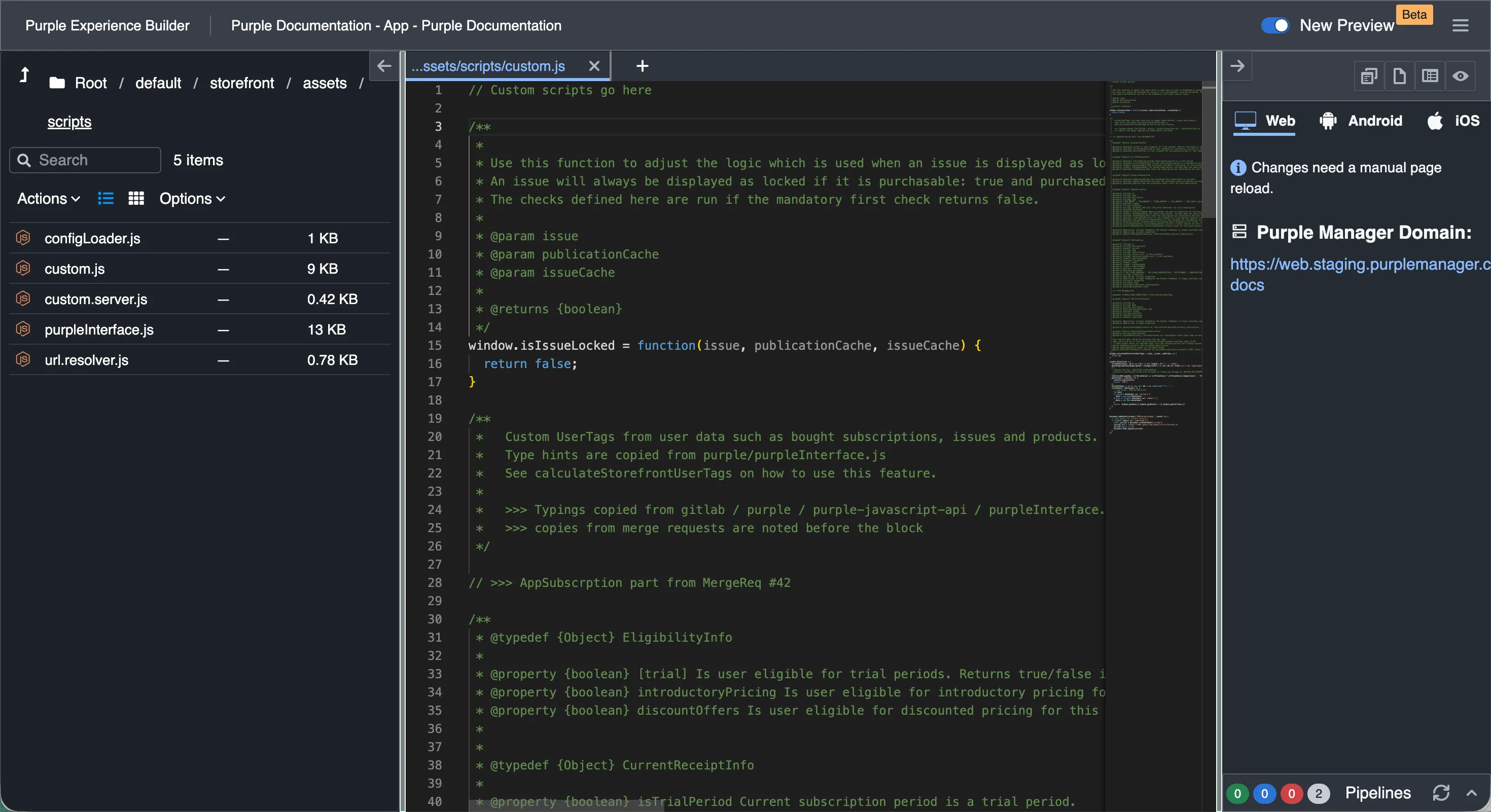Viewport: 1491px width, 812px height.
Task: Click the stacked windows preview icon
Action: 1369,76
